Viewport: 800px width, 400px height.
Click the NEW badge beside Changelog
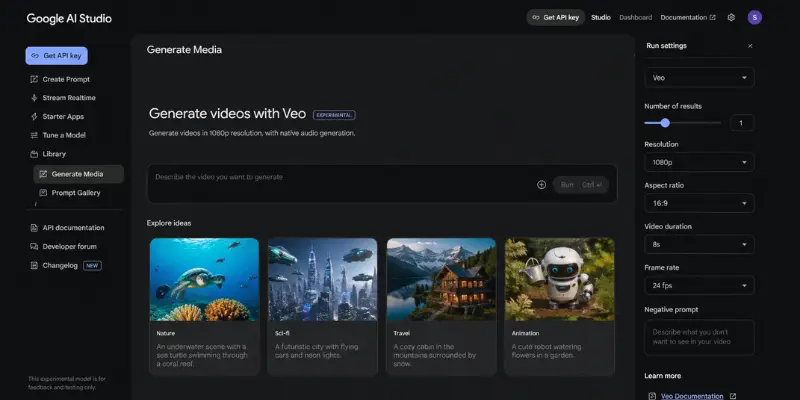pyautogui.click(x=92, y=265)
